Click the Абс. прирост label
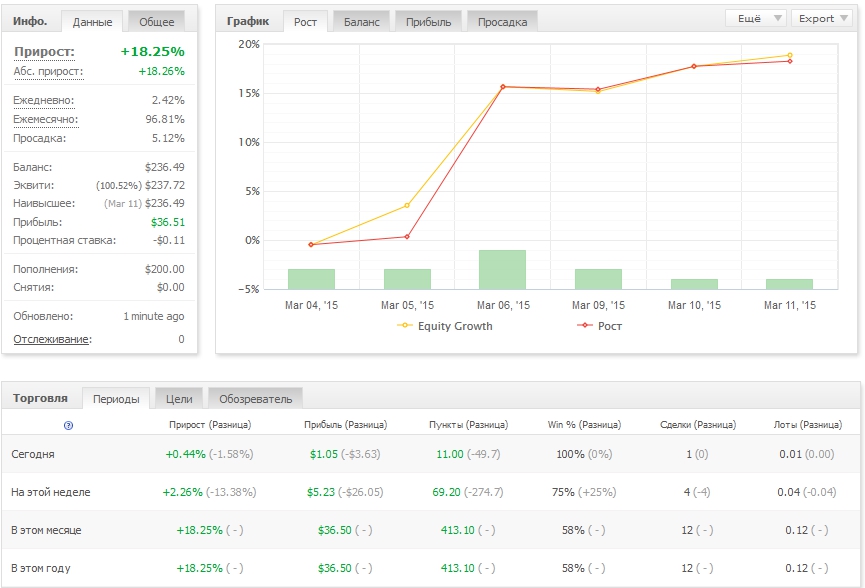The width and height of the screenshot is (865, 588). 48,72
